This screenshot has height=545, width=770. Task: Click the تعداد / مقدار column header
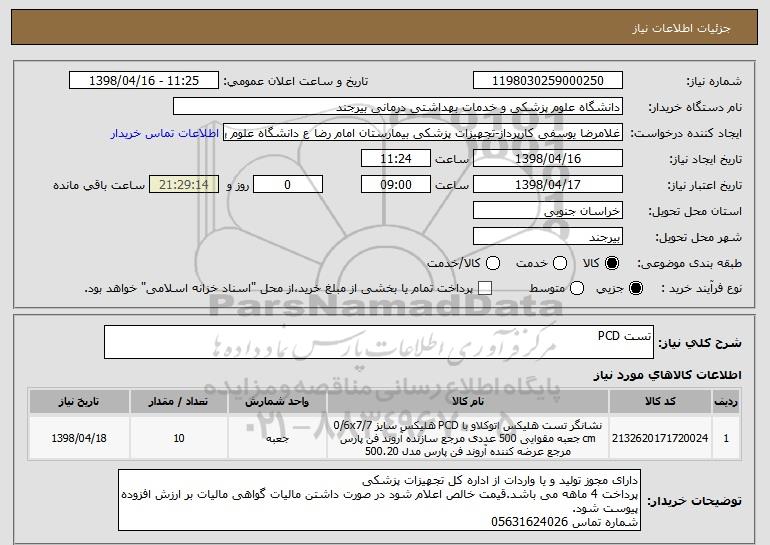coord(179,402)
